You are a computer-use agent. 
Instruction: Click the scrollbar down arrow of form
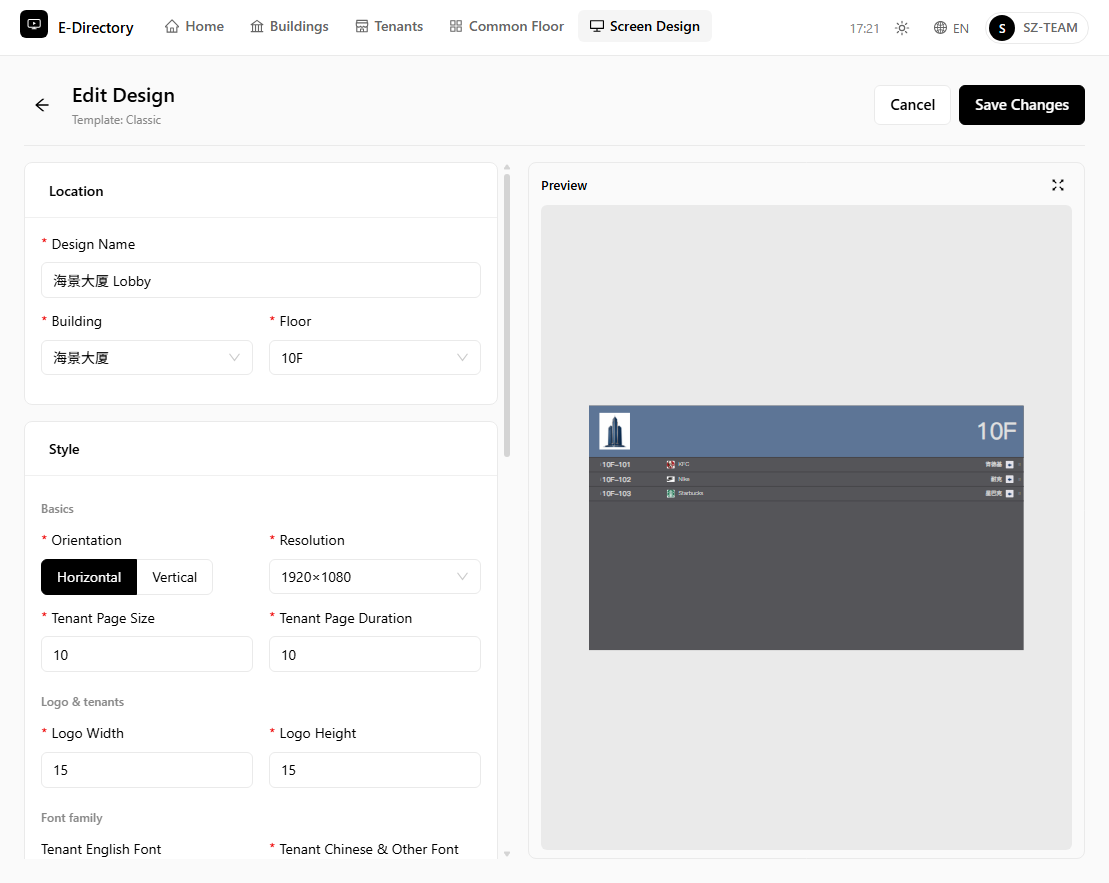pos(507,854)
